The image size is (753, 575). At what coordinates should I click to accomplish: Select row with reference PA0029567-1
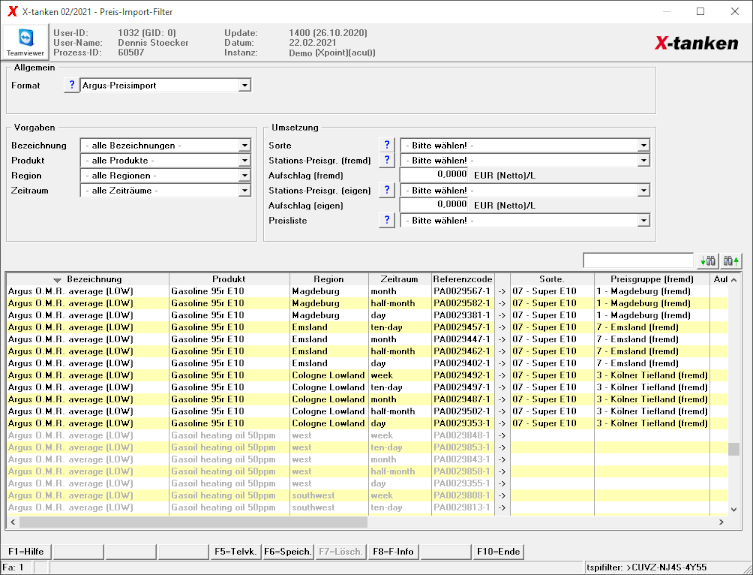tap(367, 291)
